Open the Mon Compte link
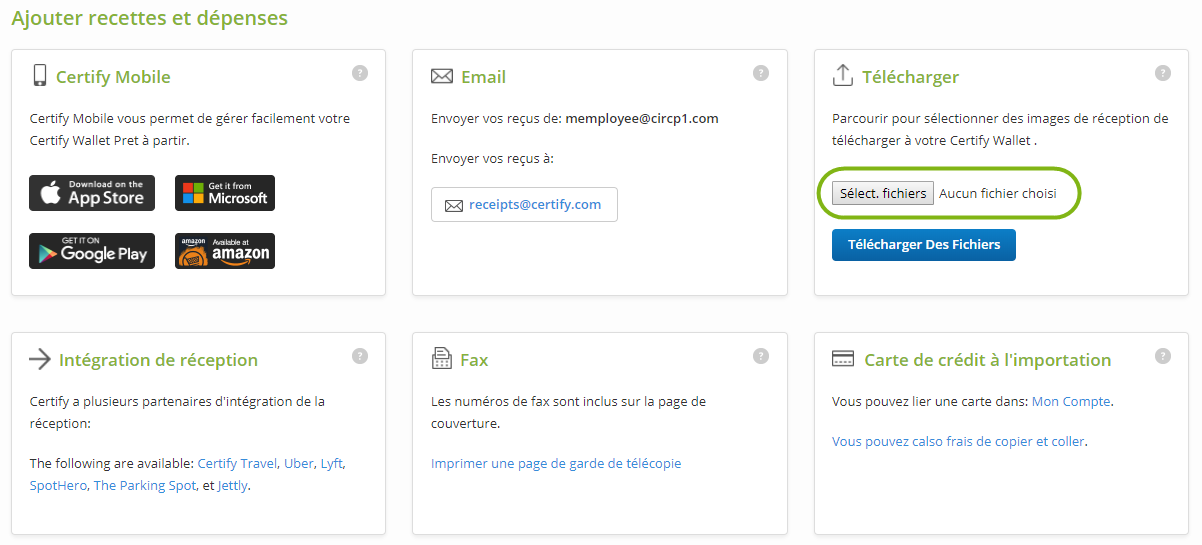The height and width of the screenshot is (545, 1202). 1071,401
